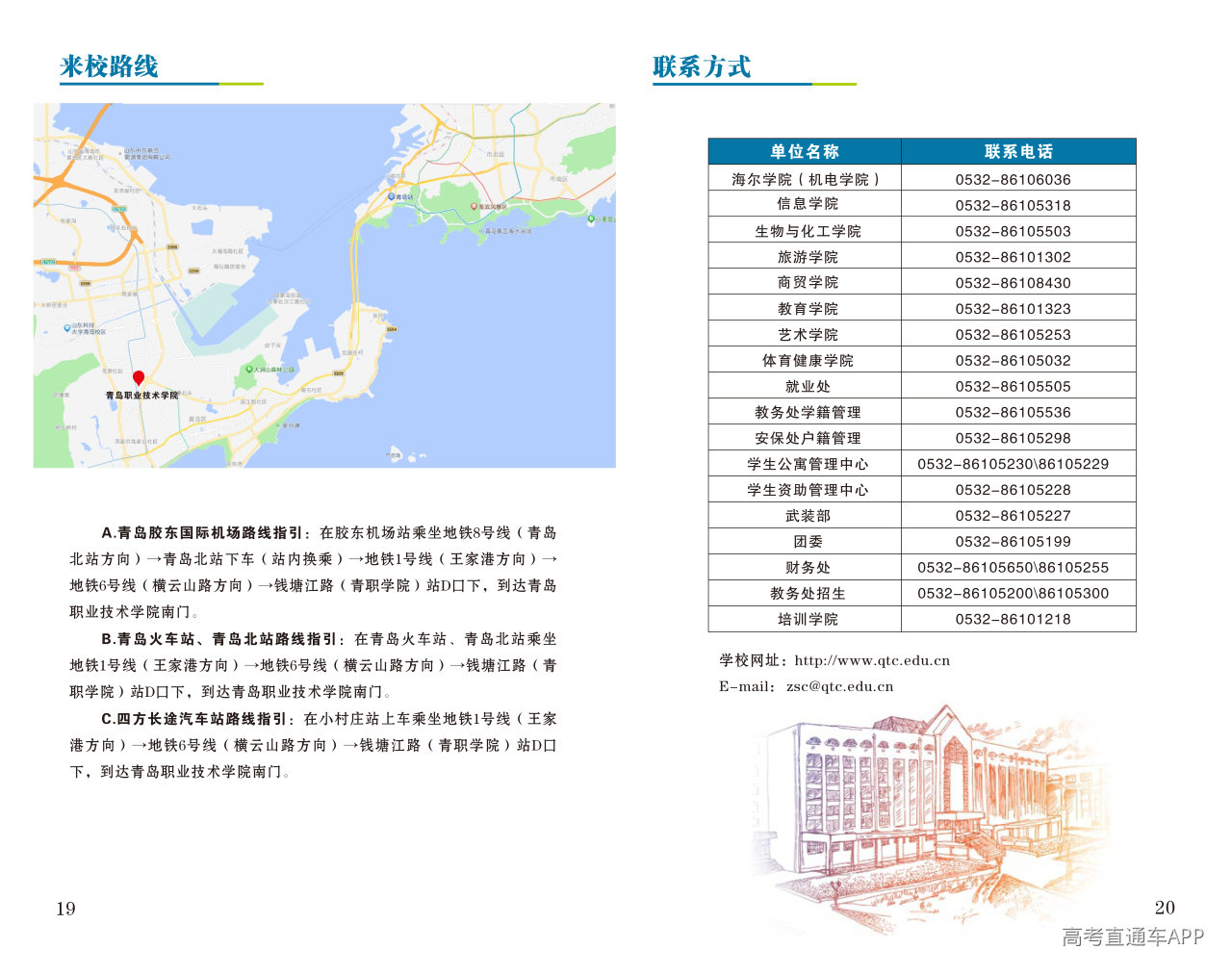Select the 艺术学院 table cell
Screen dimensions: 1232x975
807,334
